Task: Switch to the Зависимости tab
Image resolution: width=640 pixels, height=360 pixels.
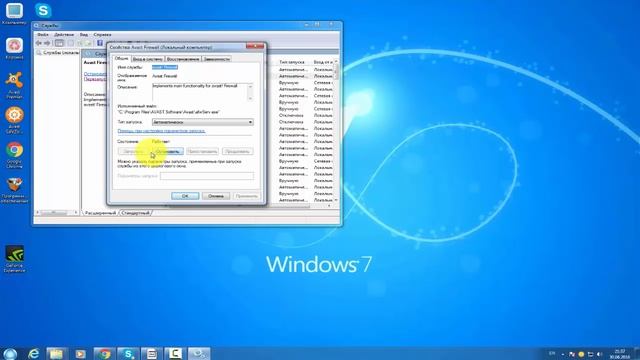Action: 217,59
